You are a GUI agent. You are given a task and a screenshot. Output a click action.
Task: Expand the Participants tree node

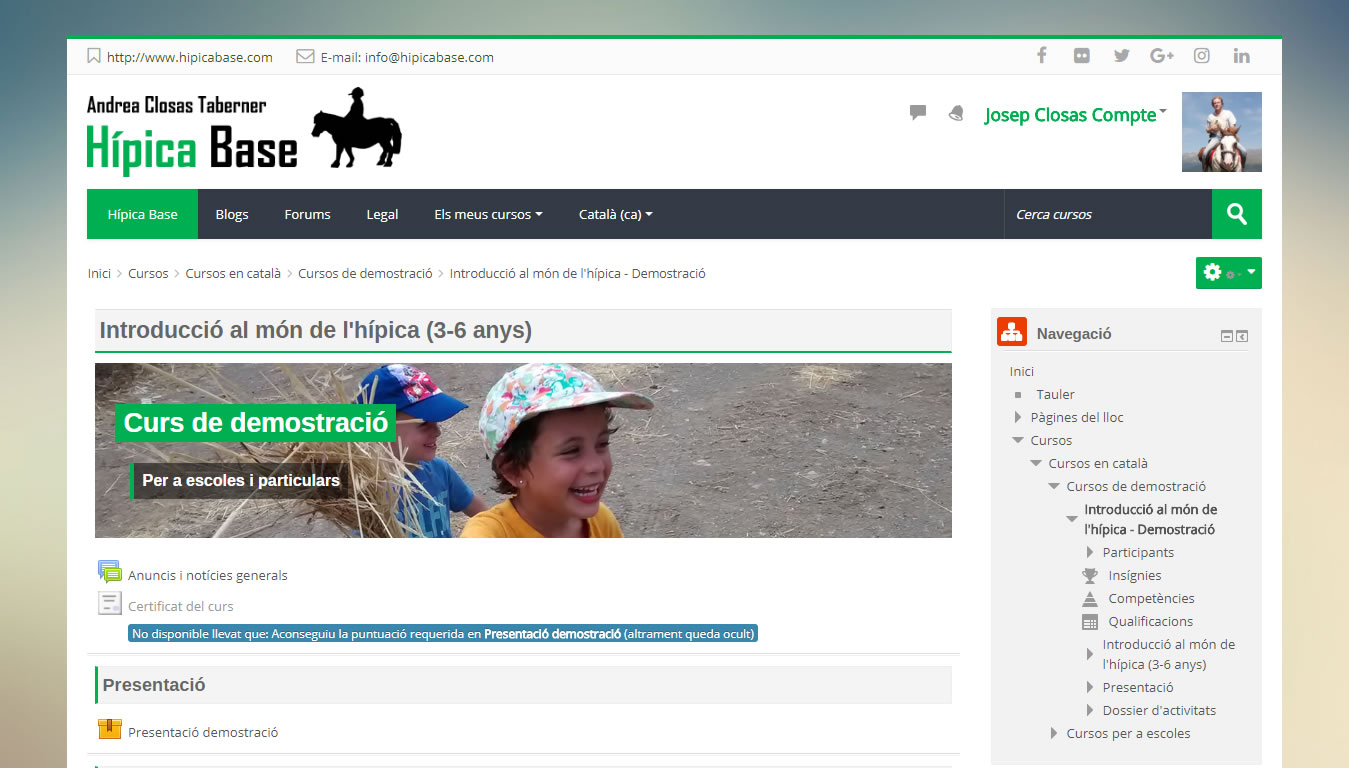click(1091, 552)
